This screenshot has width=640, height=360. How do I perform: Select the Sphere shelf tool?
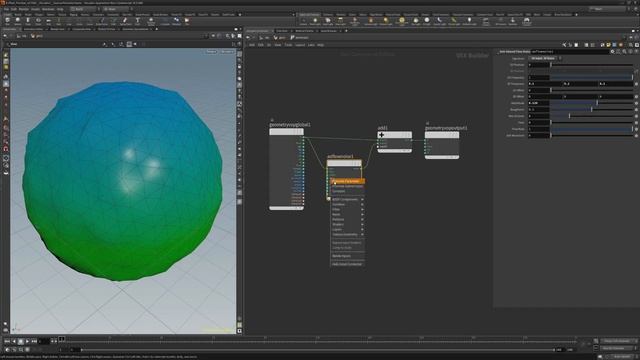pos(18,21)
